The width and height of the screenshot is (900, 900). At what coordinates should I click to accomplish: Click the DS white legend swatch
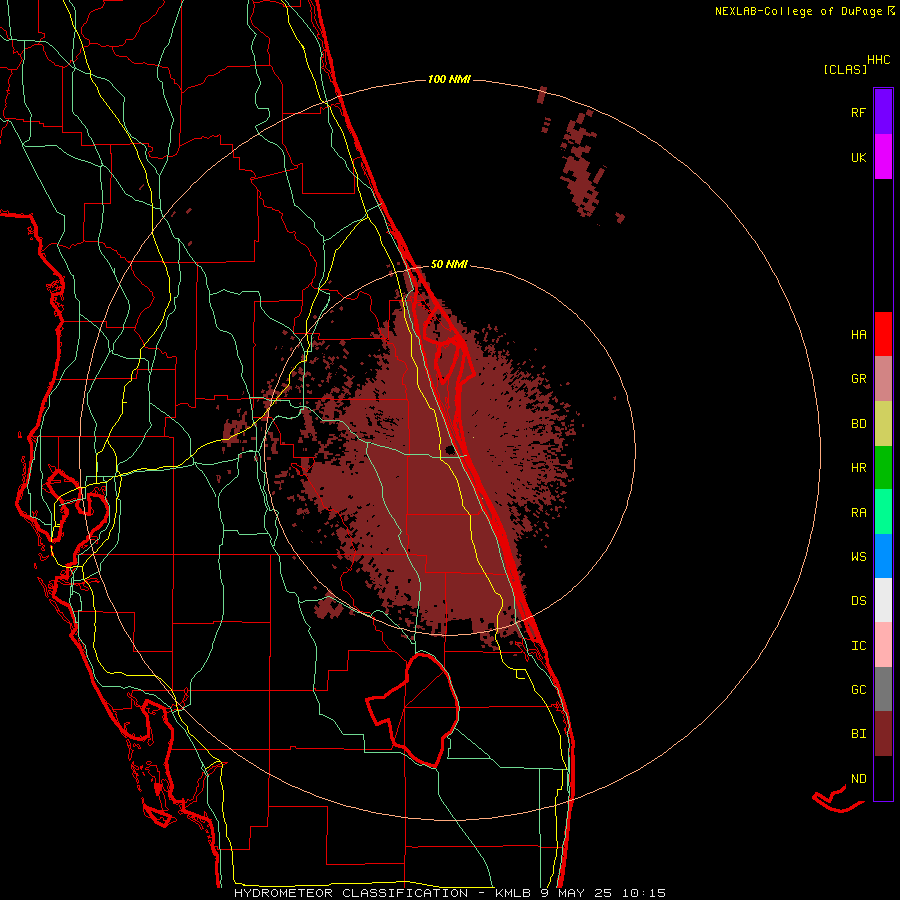[x=883, y=600]
